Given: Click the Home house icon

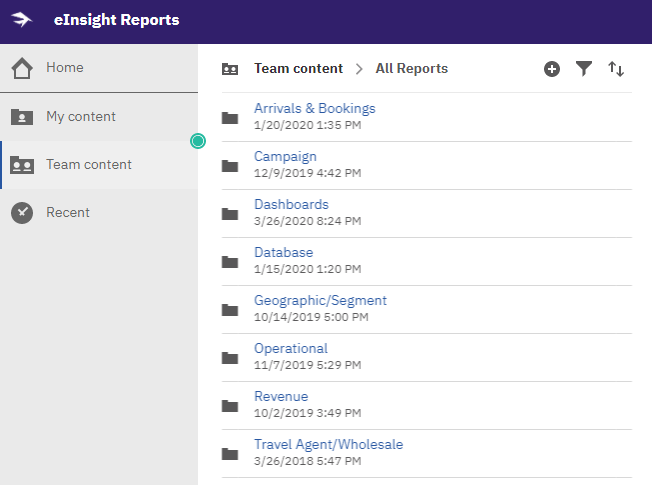Looking at the screenshot, I should coord(22,68).
